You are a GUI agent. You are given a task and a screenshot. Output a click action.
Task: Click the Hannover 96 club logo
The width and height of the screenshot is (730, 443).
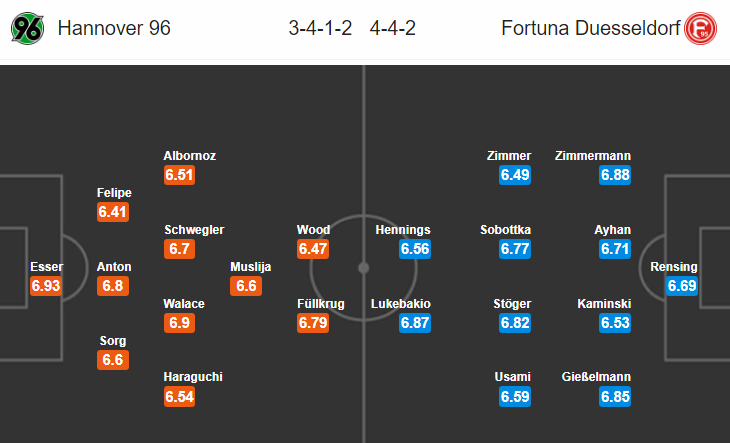tap(27, 28)
